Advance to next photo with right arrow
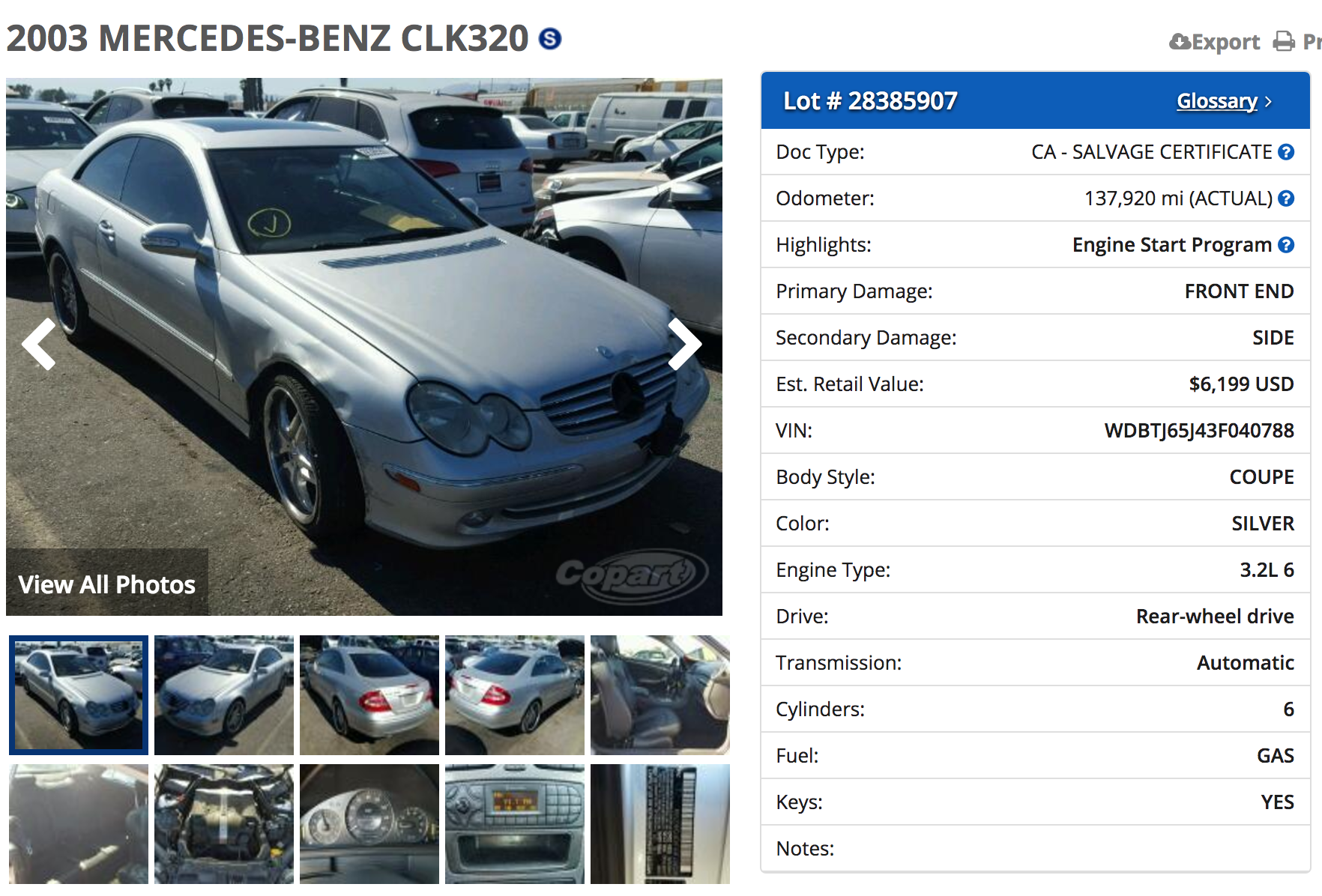Viewport: 1322px width, 896px height. click(x=684, y=345)
